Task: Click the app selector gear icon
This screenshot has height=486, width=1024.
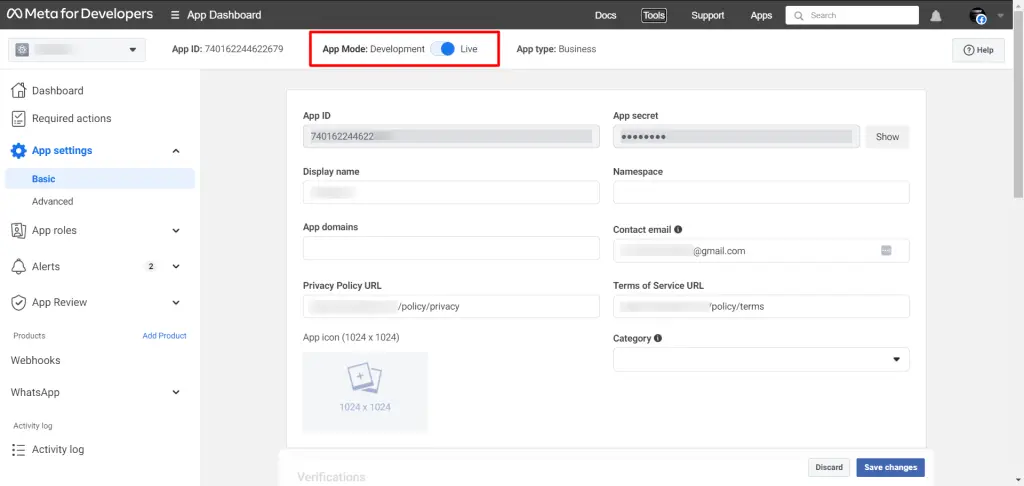Action: (x=22, y=49)
